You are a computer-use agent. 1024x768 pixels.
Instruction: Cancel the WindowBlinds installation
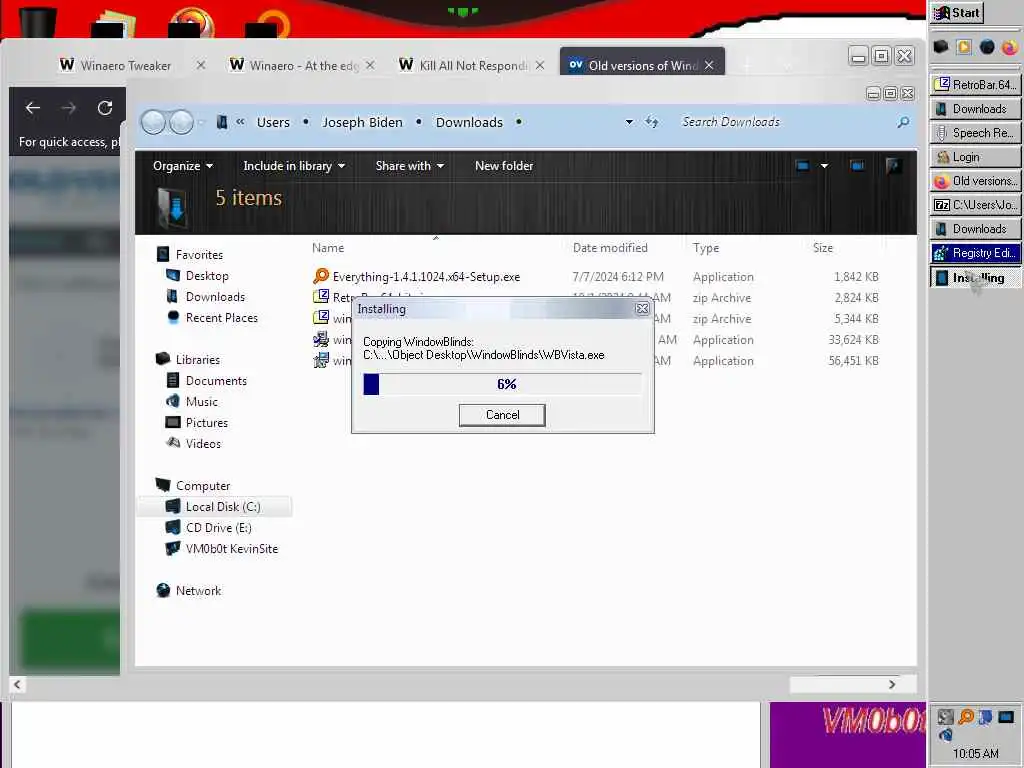click(502, 415)
